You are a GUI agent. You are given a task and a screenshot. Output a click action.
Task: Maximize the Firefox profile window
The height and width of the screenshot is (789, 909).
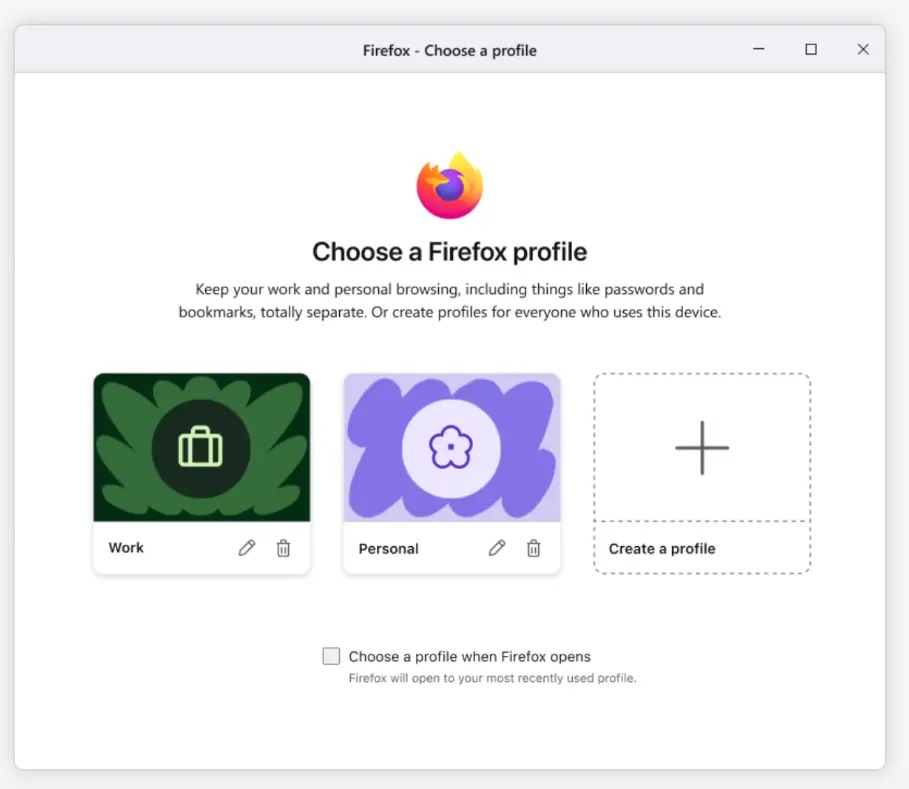click(x=811, y=49)
